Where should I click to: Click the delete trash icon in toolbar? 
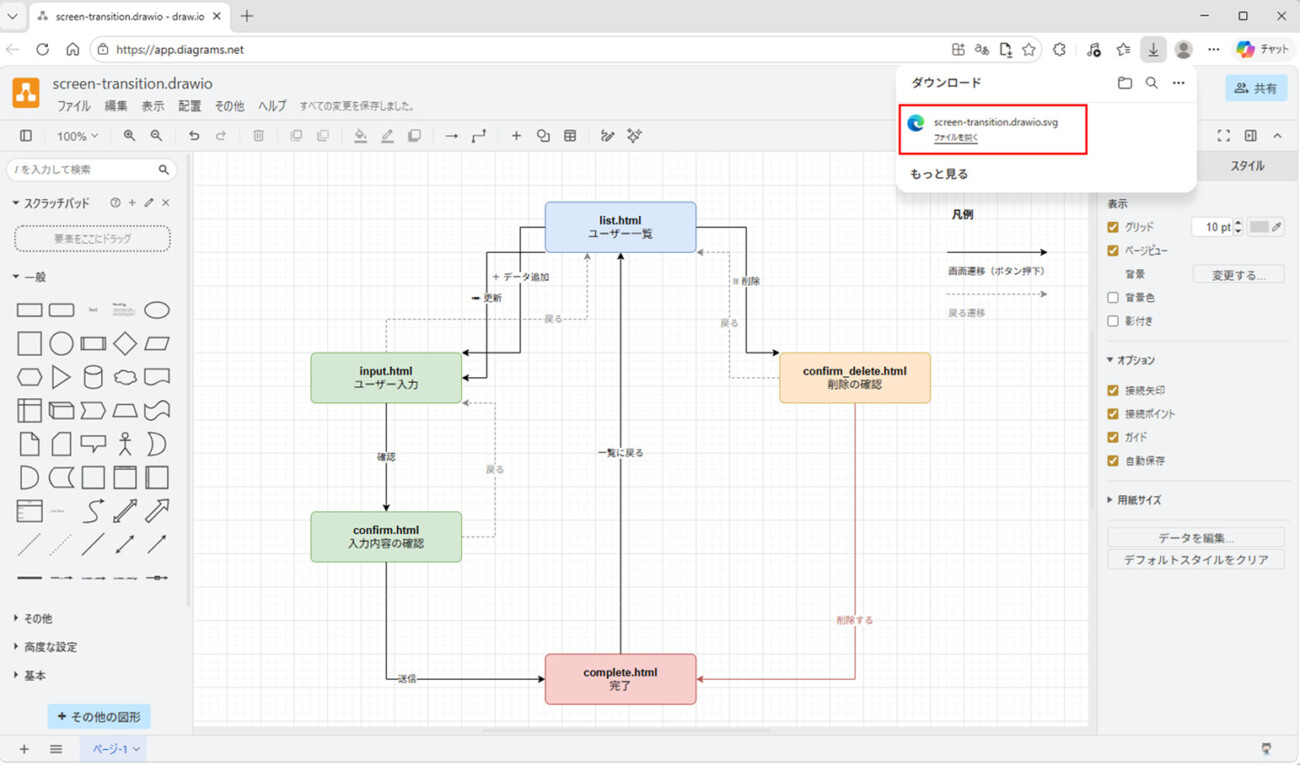click(x=258, y=136)
